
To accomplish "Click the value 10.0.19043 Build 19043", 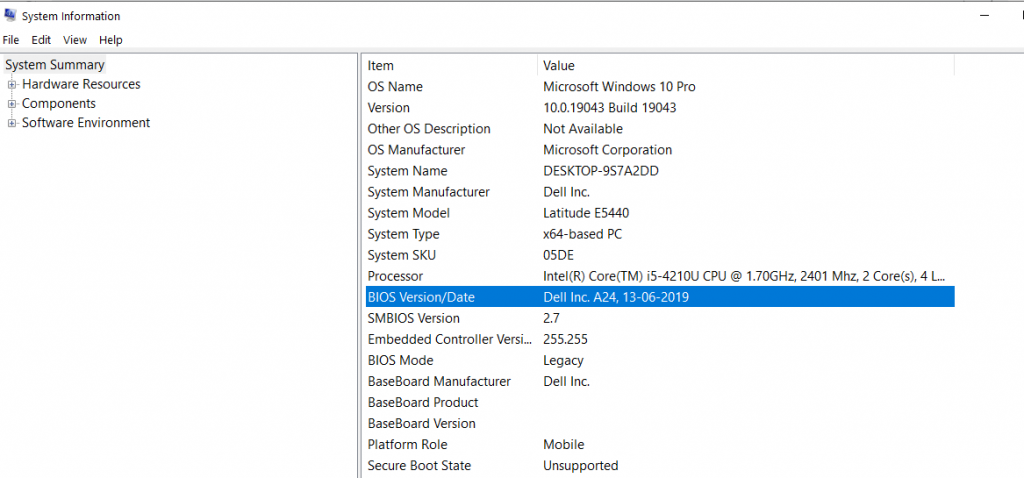I will (610, 108).
